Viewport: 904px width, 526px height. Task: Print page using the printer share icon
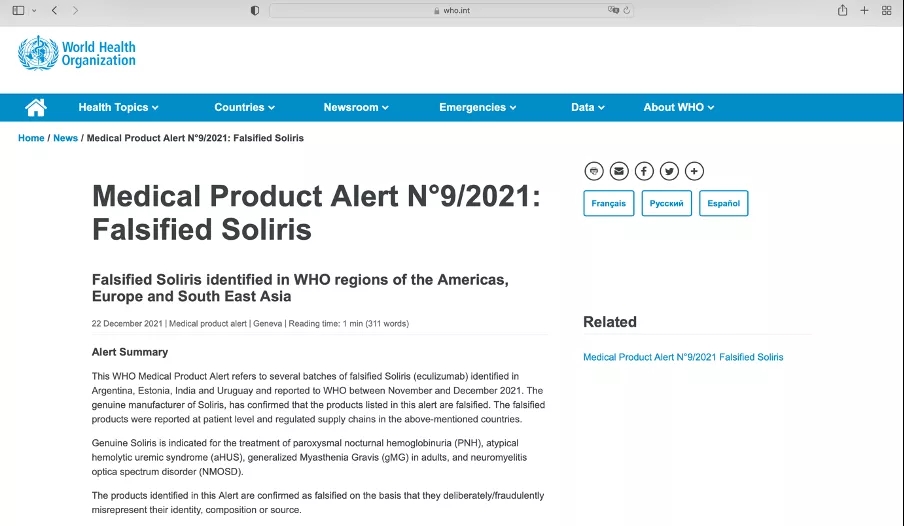click(x=594, y=171)
